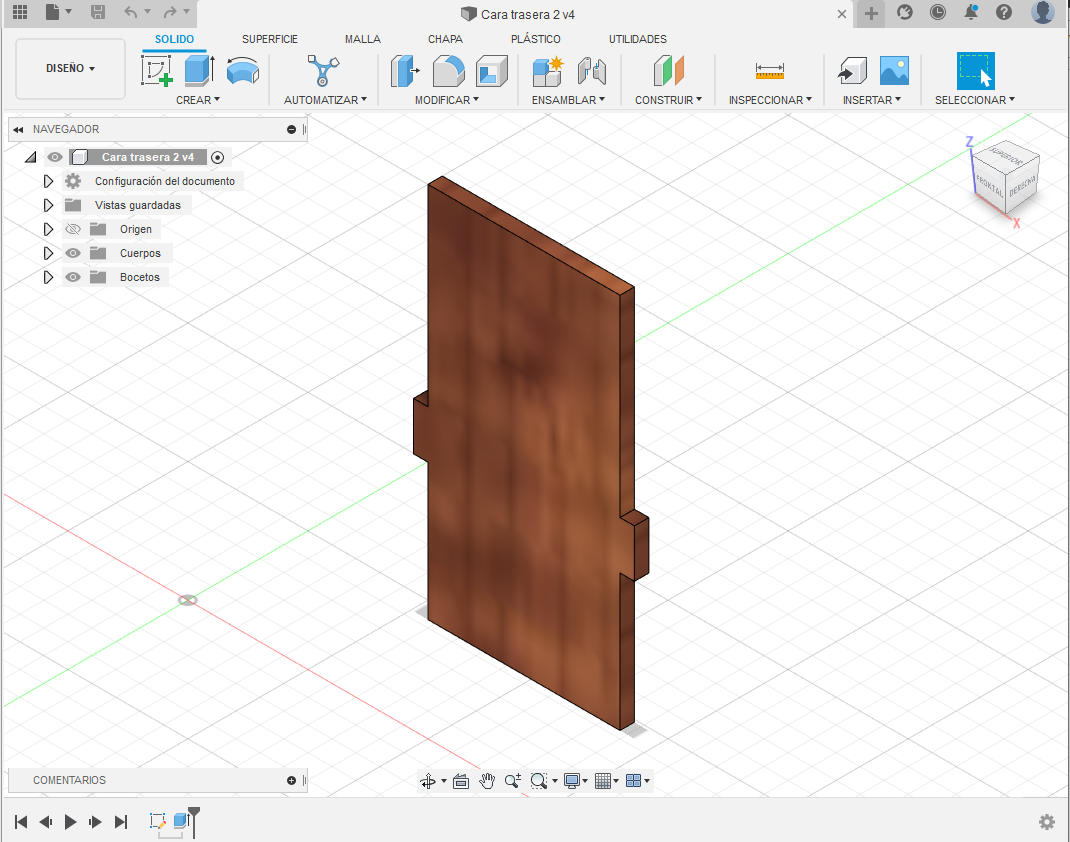The image size is (1070, 842).
Task: Open the Insert Canvas image icon
Action: click(894, 71)
